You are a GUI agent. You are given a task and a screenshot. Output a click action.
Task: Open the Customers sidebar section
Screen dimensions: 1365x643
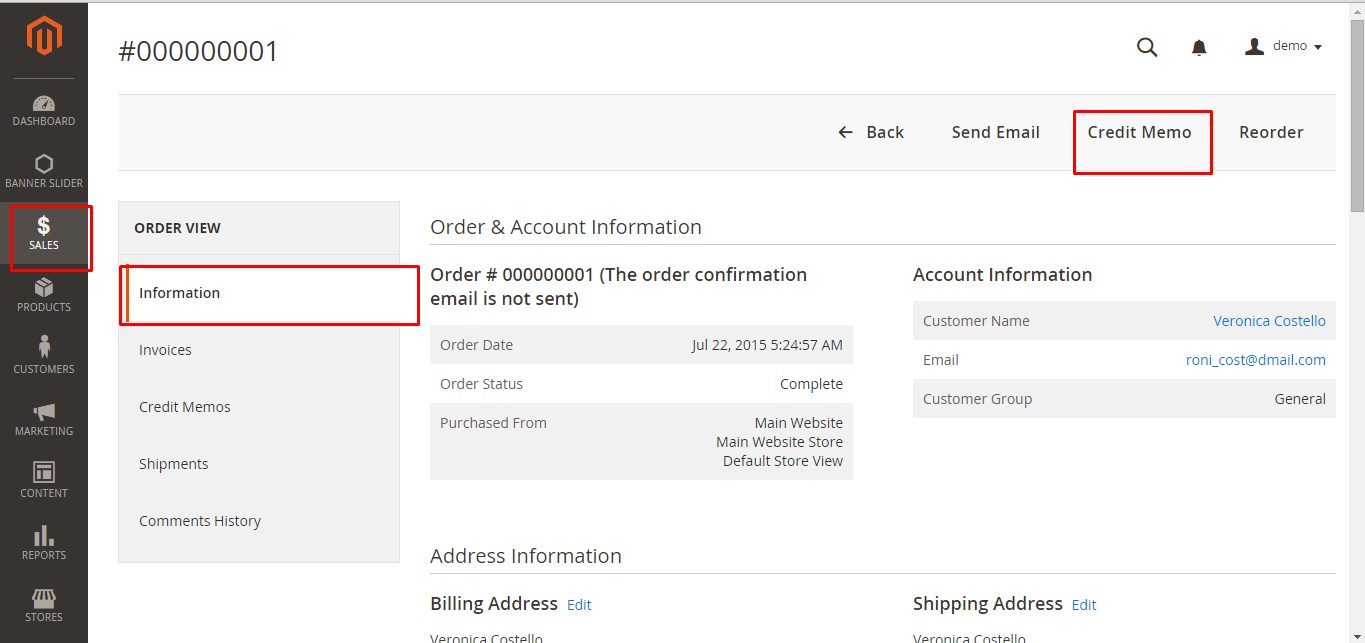pos(43,358)
